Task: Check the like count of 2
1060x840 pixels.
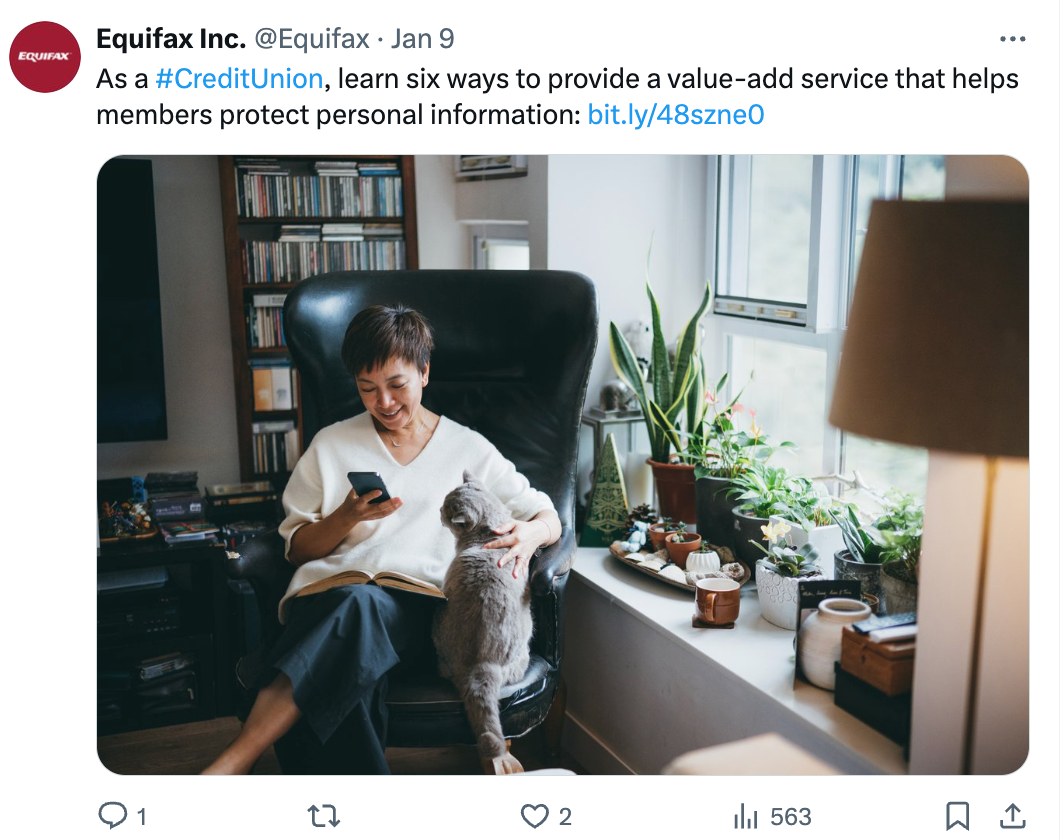Action: tap(564, 816)
